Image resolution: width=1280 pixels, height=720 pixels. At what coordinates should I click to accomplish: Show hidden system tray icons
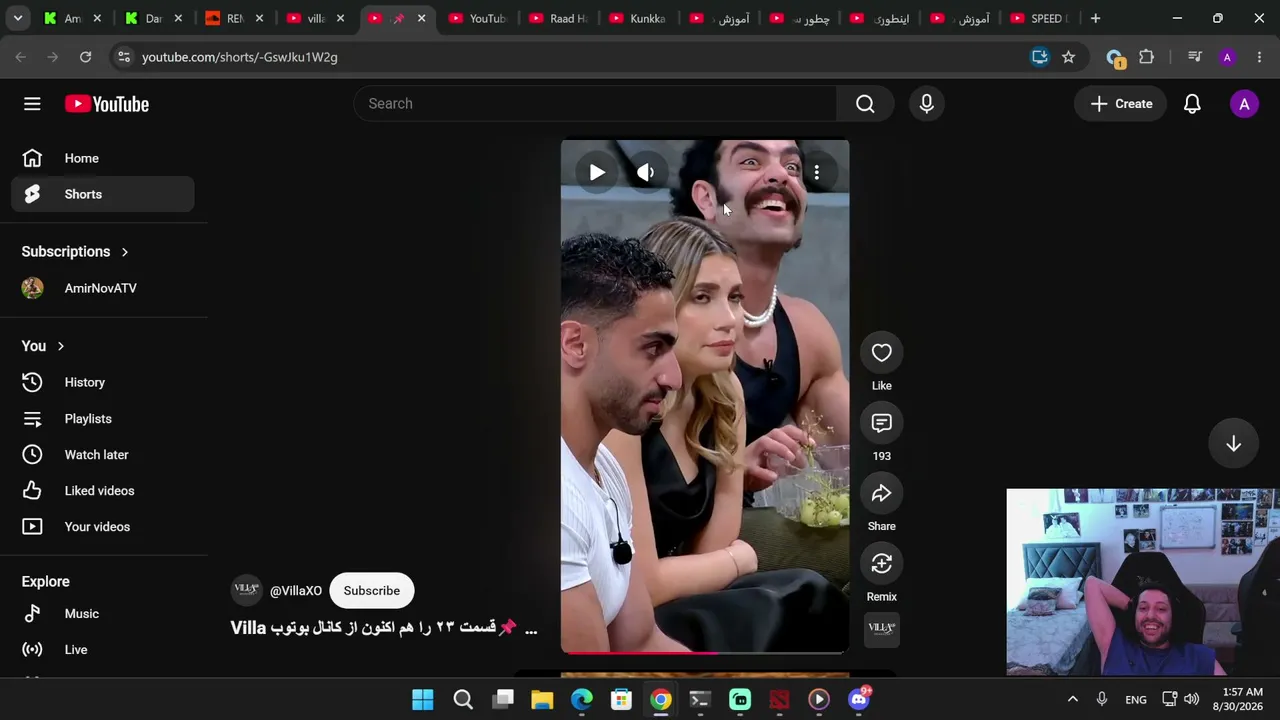(x=1072, y=699)
